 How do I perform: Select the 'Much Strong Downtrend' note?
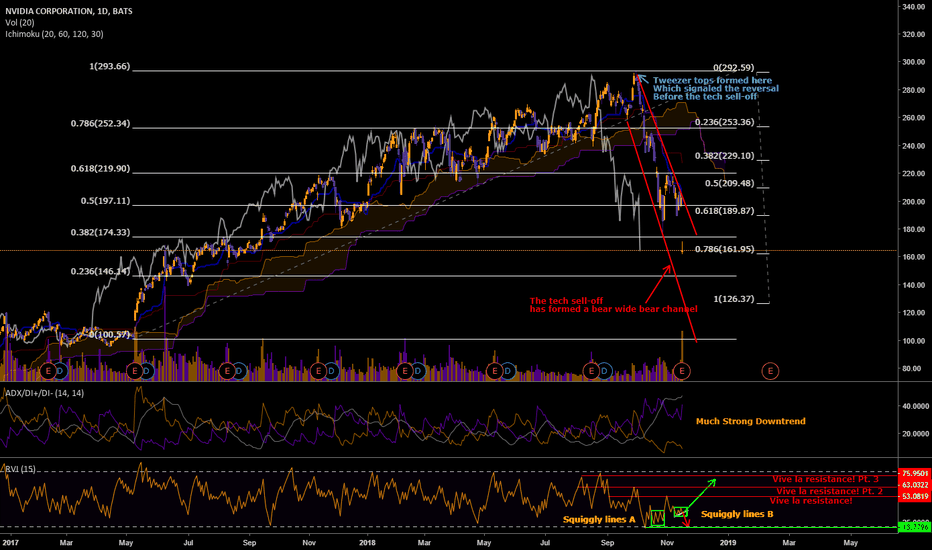click(751, 421)
